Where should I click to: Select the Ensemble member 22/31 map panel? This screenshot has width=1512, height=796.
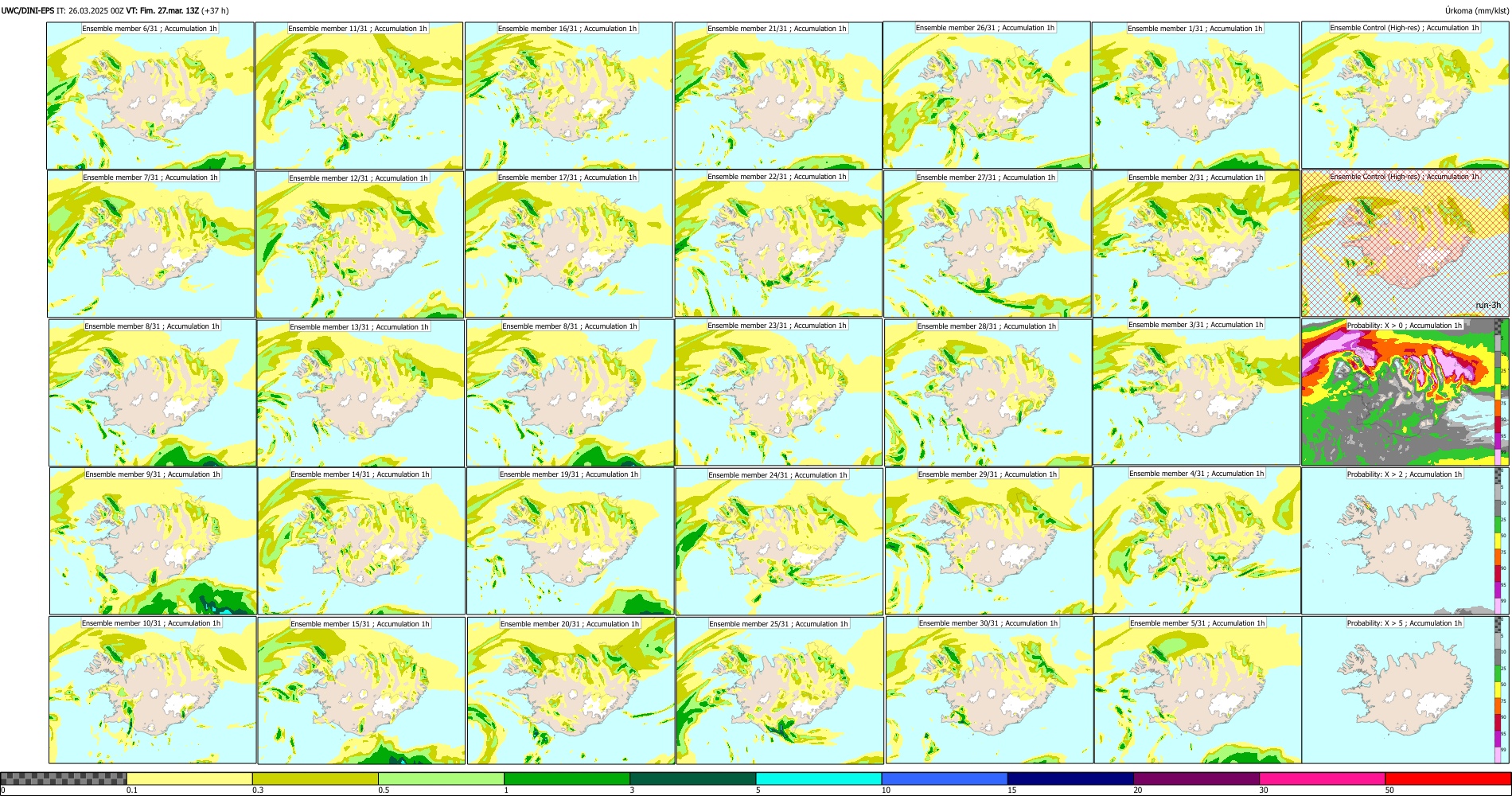pyautogui.click(x=778, y=244)
